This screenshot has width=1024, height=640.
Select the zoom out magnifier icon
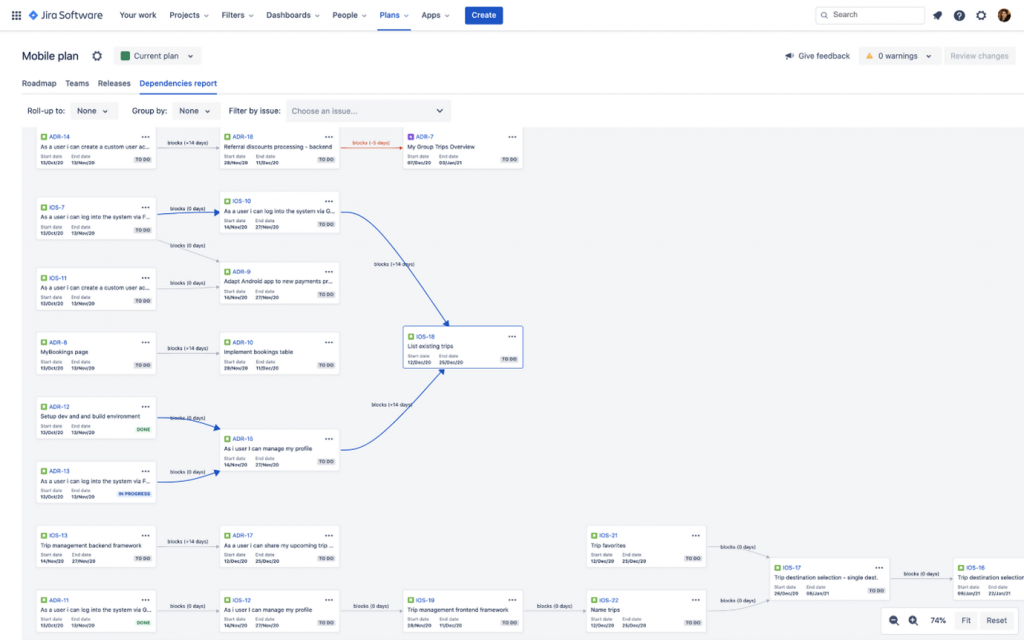[893, 620]
